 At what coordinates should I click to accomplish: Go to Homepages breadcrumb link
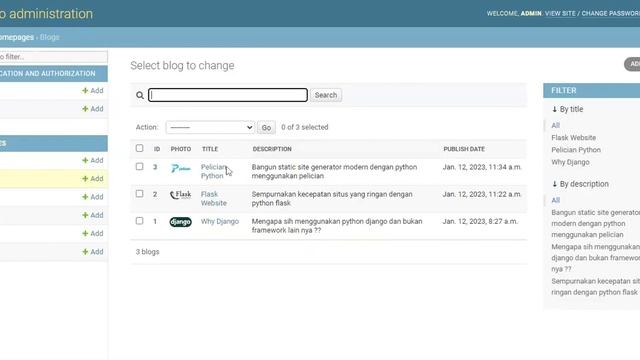click(17, 37)
